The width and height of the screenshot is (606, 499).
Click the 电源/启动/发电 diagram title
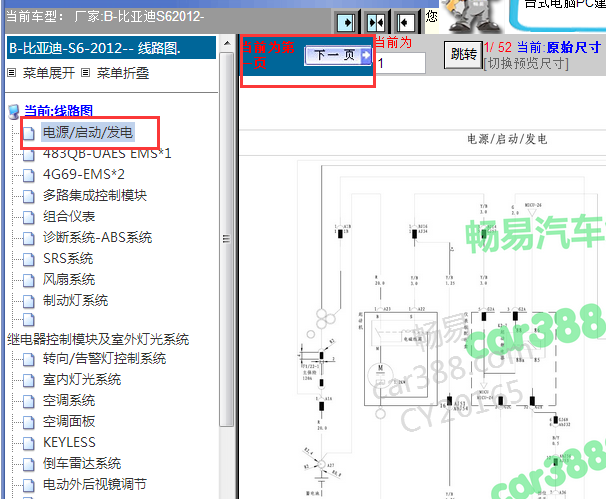tap(507, 139)
